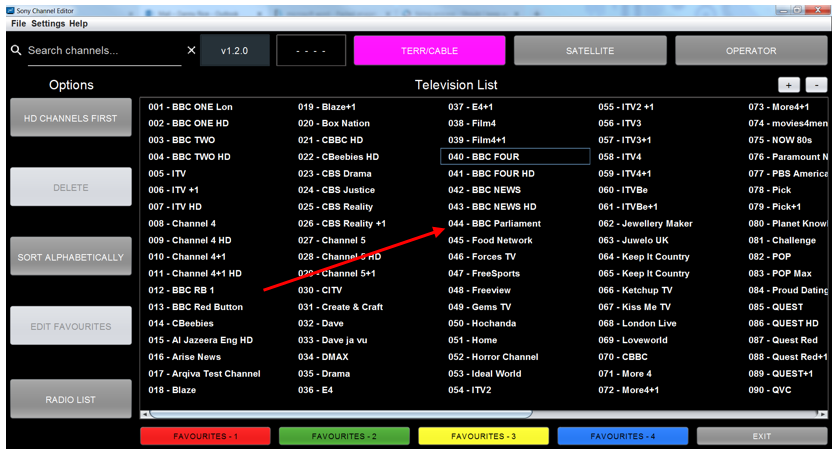Select channel 054 - ITV2
This screenshot has width=838, height=457.
470,390
